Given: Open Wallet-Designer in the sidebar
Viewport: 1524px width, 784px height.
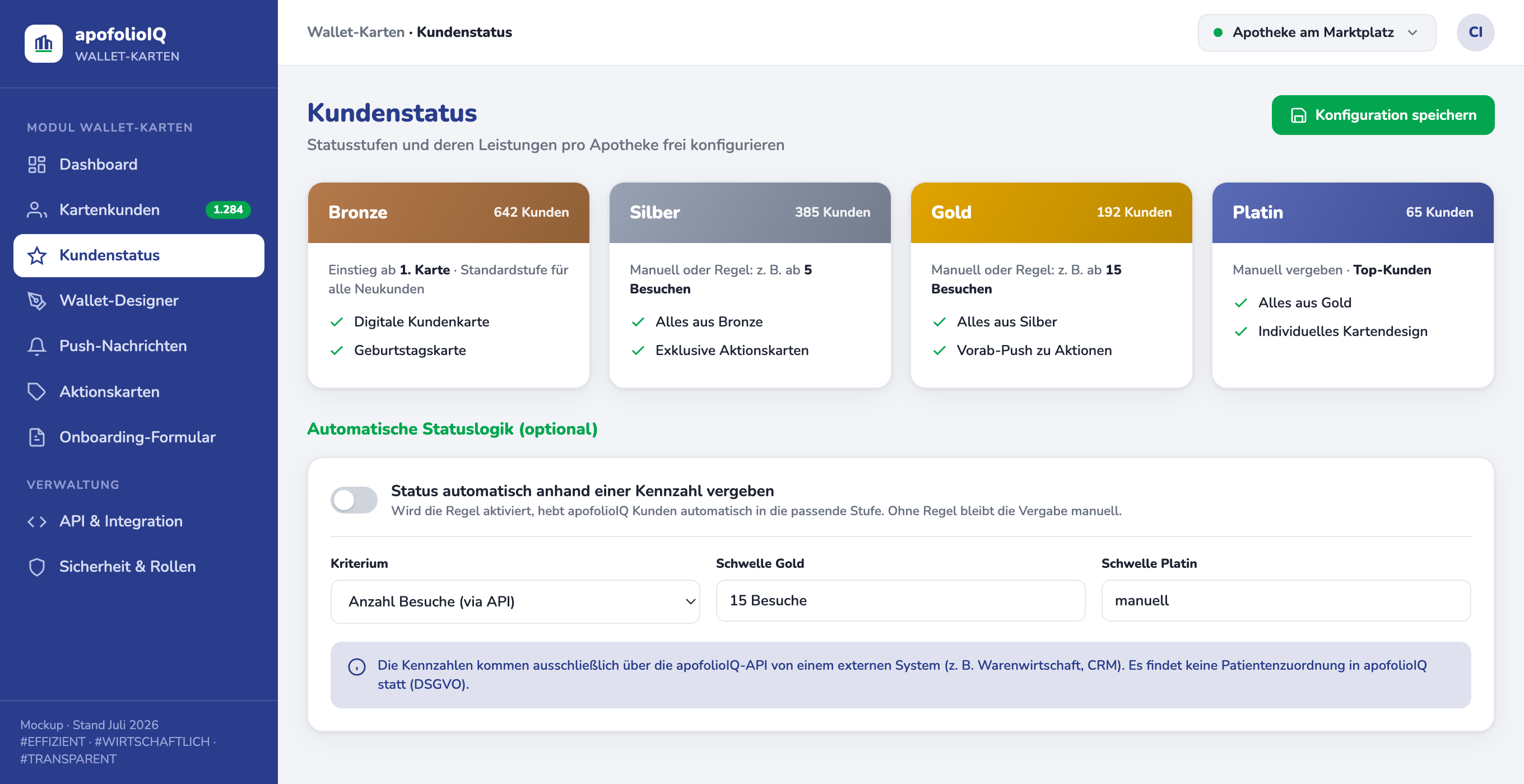Looking at the screenshot, I should point(139,300).
